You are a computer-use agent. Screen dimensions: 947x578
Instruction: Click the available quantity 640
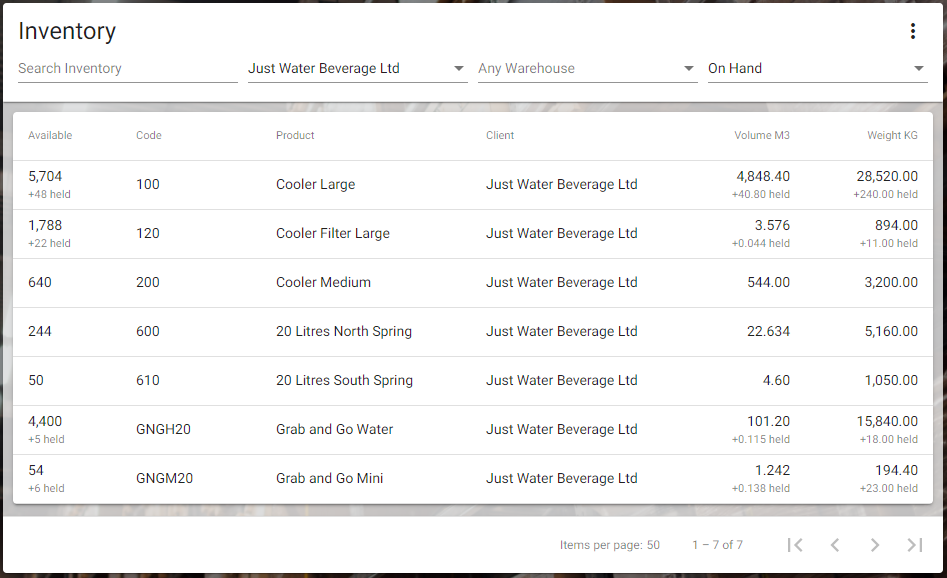(x=40, y=282)
